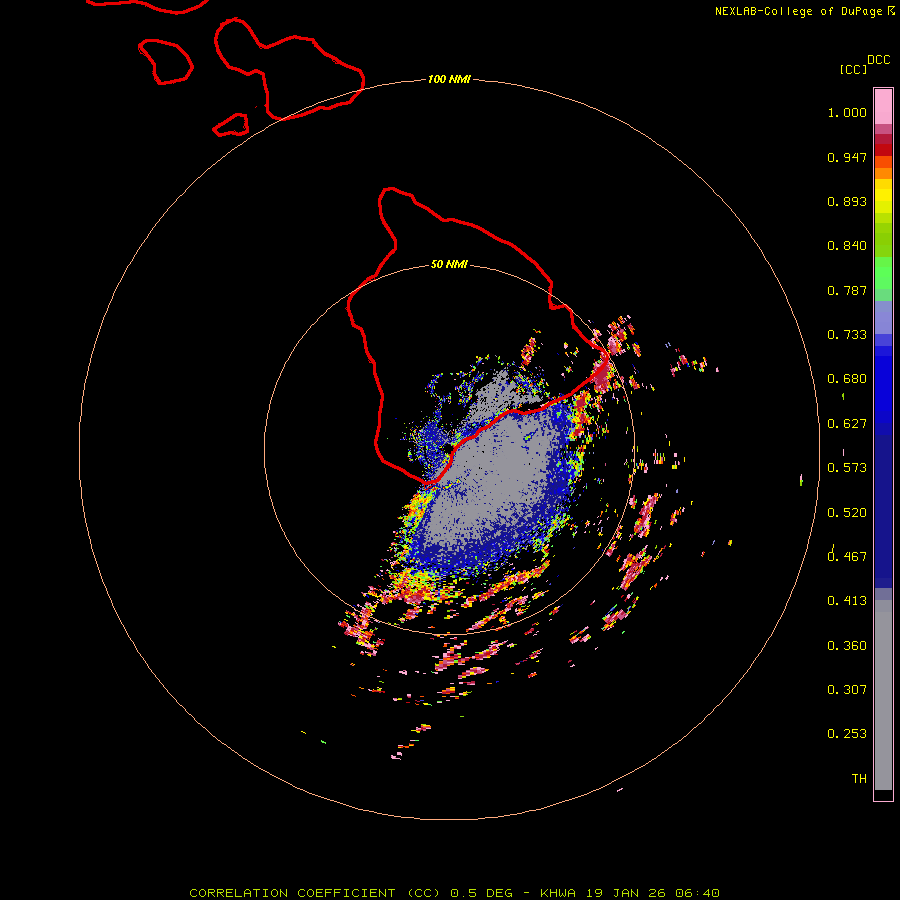Viewport: 900px width, 900px height.
Task: Click the TH threshold label
Action: pyautogui.click(x=859, y=779)
